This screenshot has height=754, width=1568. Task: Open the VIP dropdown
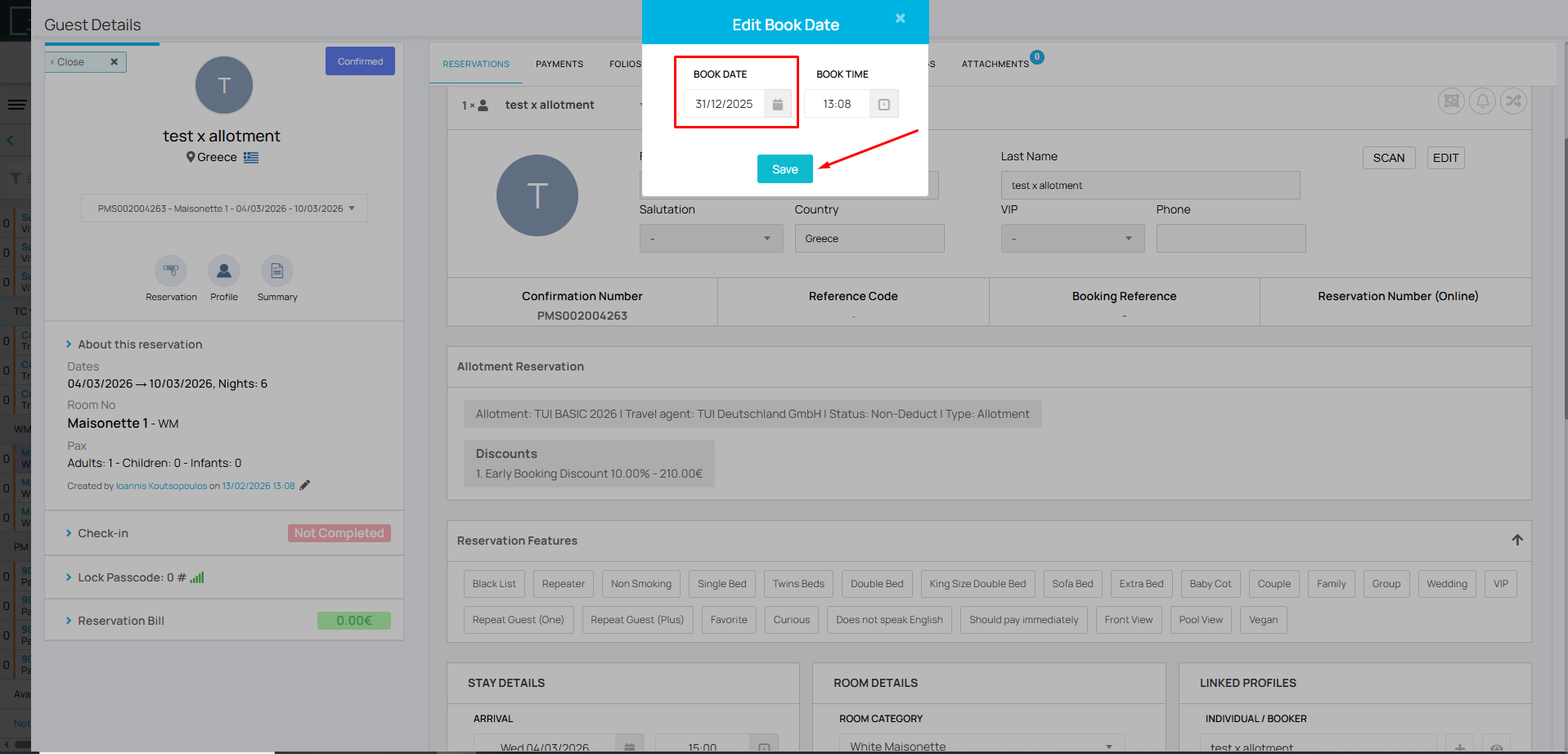1072,239
